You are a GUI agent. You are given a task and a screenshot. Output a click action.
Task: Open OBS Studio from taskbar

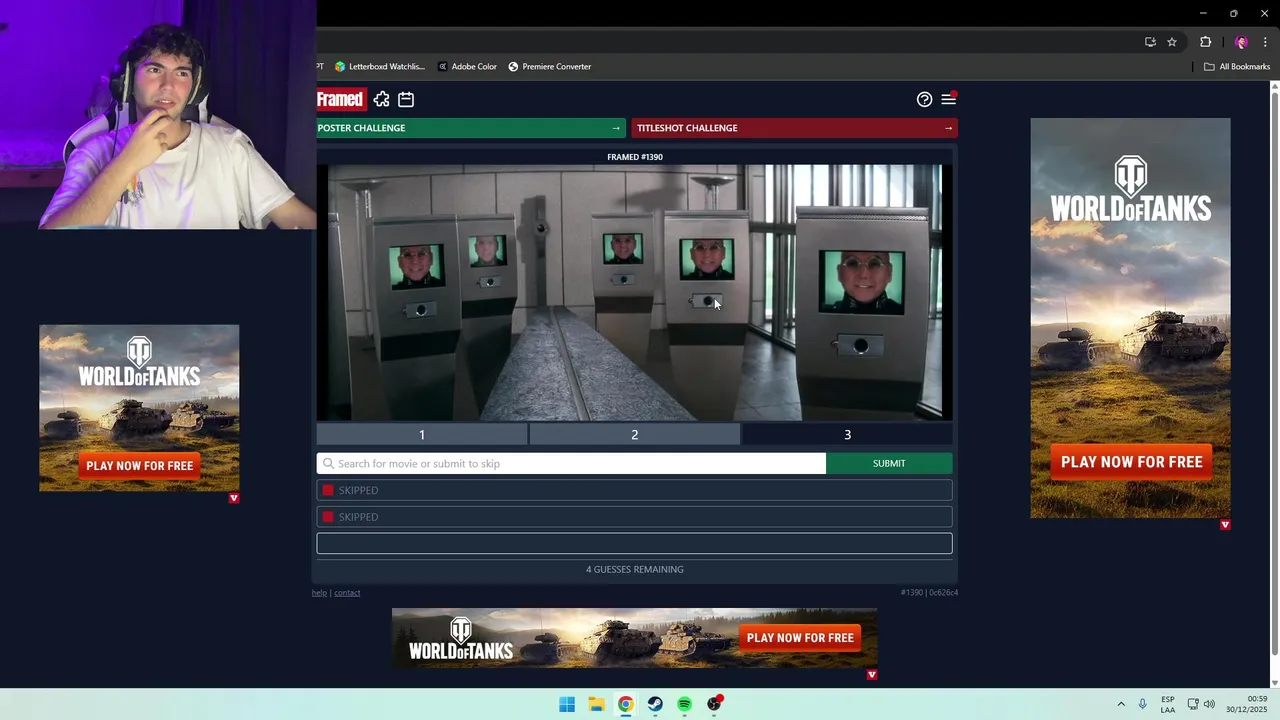coord(714,704)
